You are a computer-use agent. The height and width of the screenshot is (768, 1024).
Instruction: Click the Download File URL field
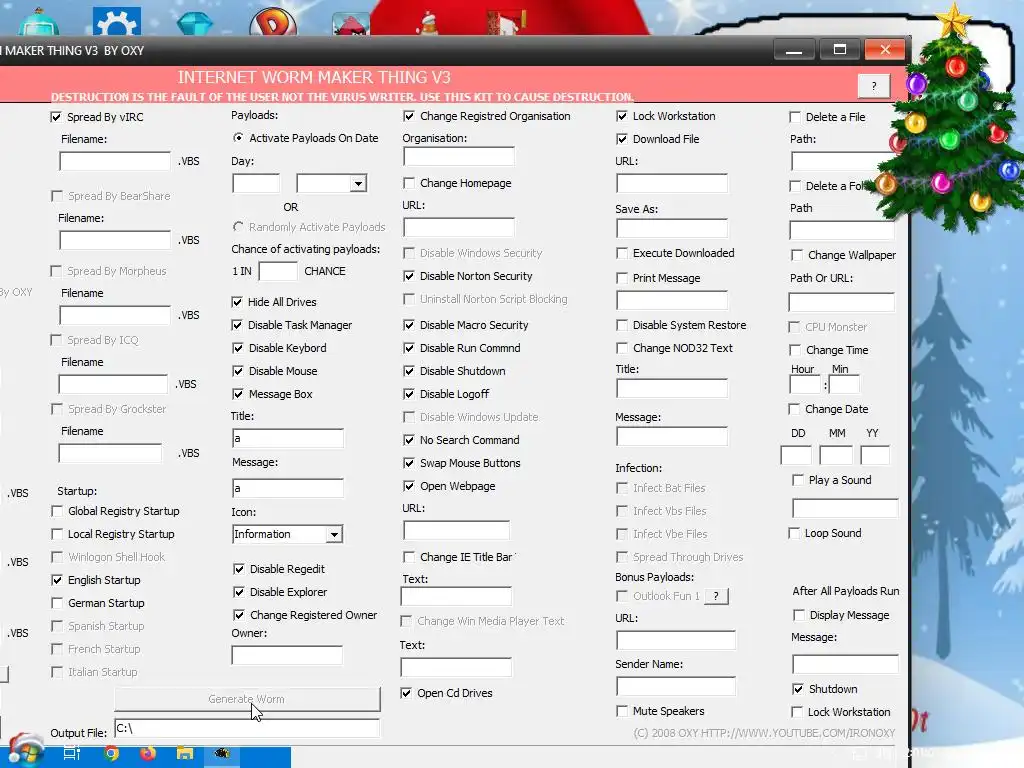click(x=672, y=183)
